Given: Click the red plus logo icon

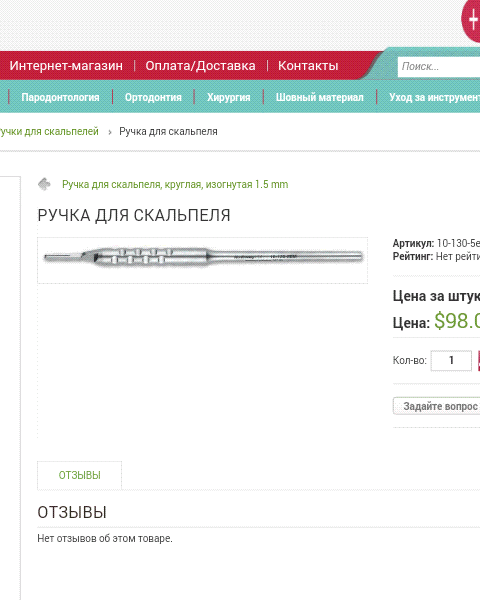Looking at the screenshot, I should tap(471, 21).
